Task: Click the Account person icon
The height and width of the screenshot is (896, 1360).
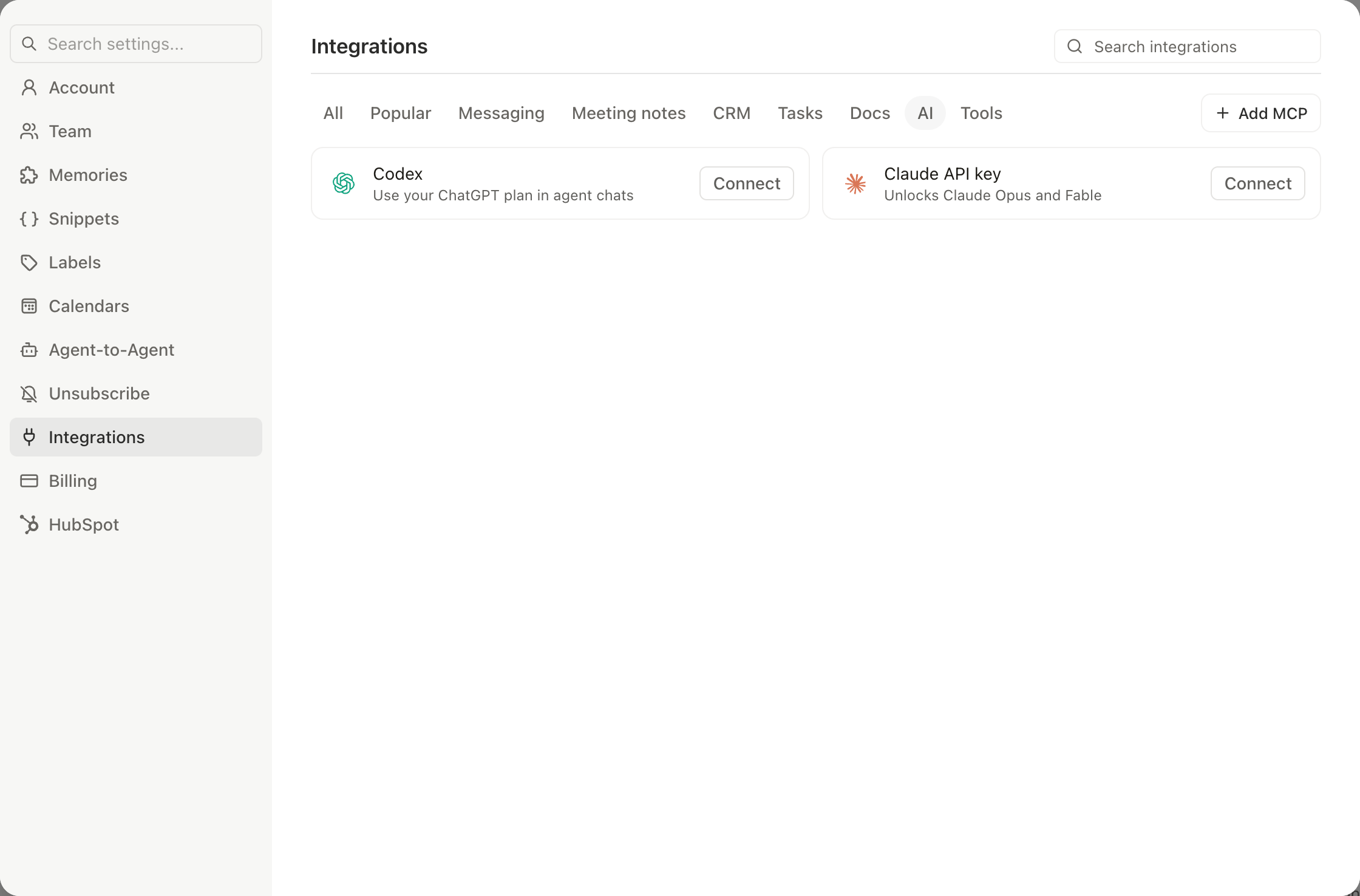Action: click(29, 87)
